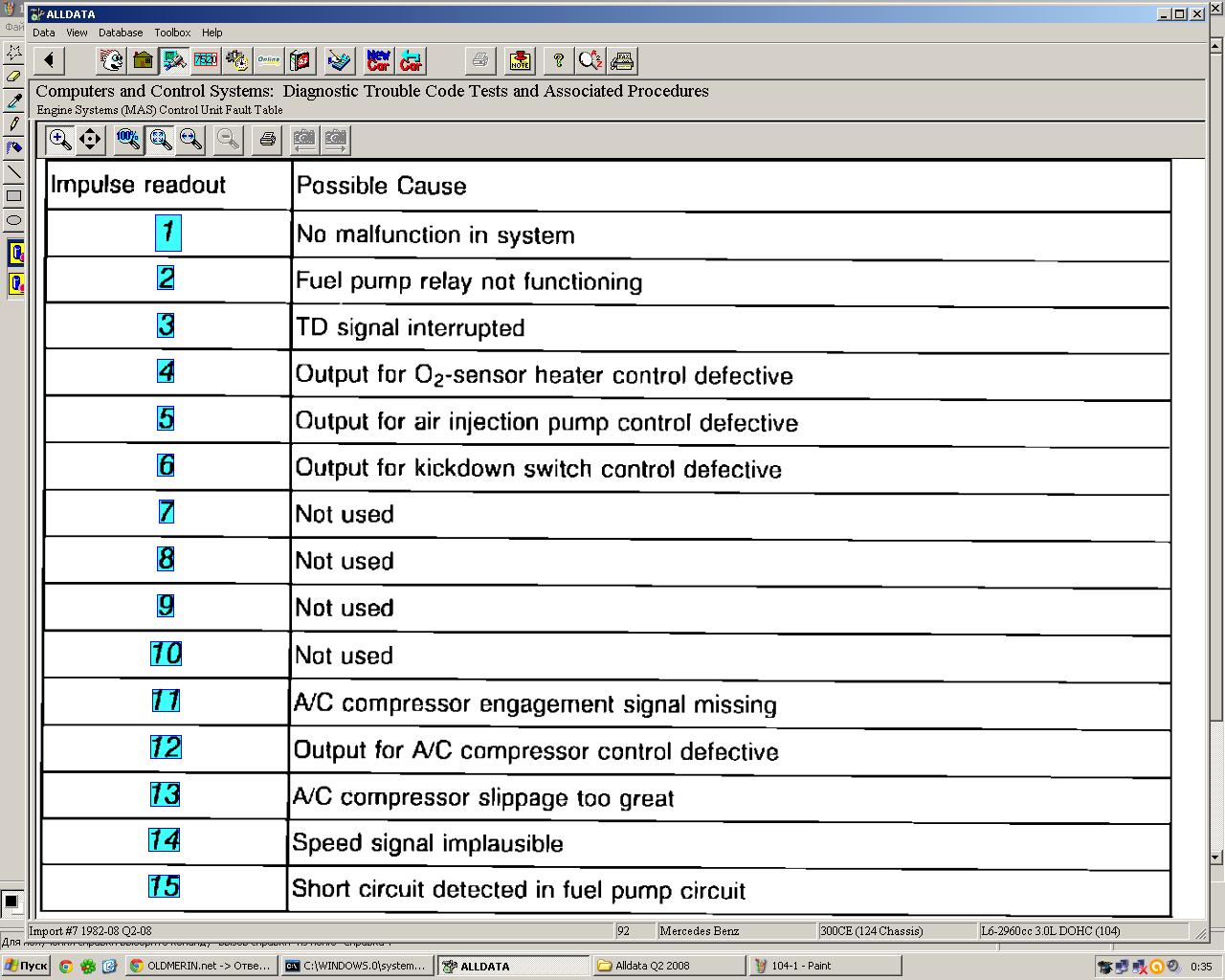Viewport: 1225px width, 980px height.
Task: Click the FAX machine icon
Action: tap(622, 61)
